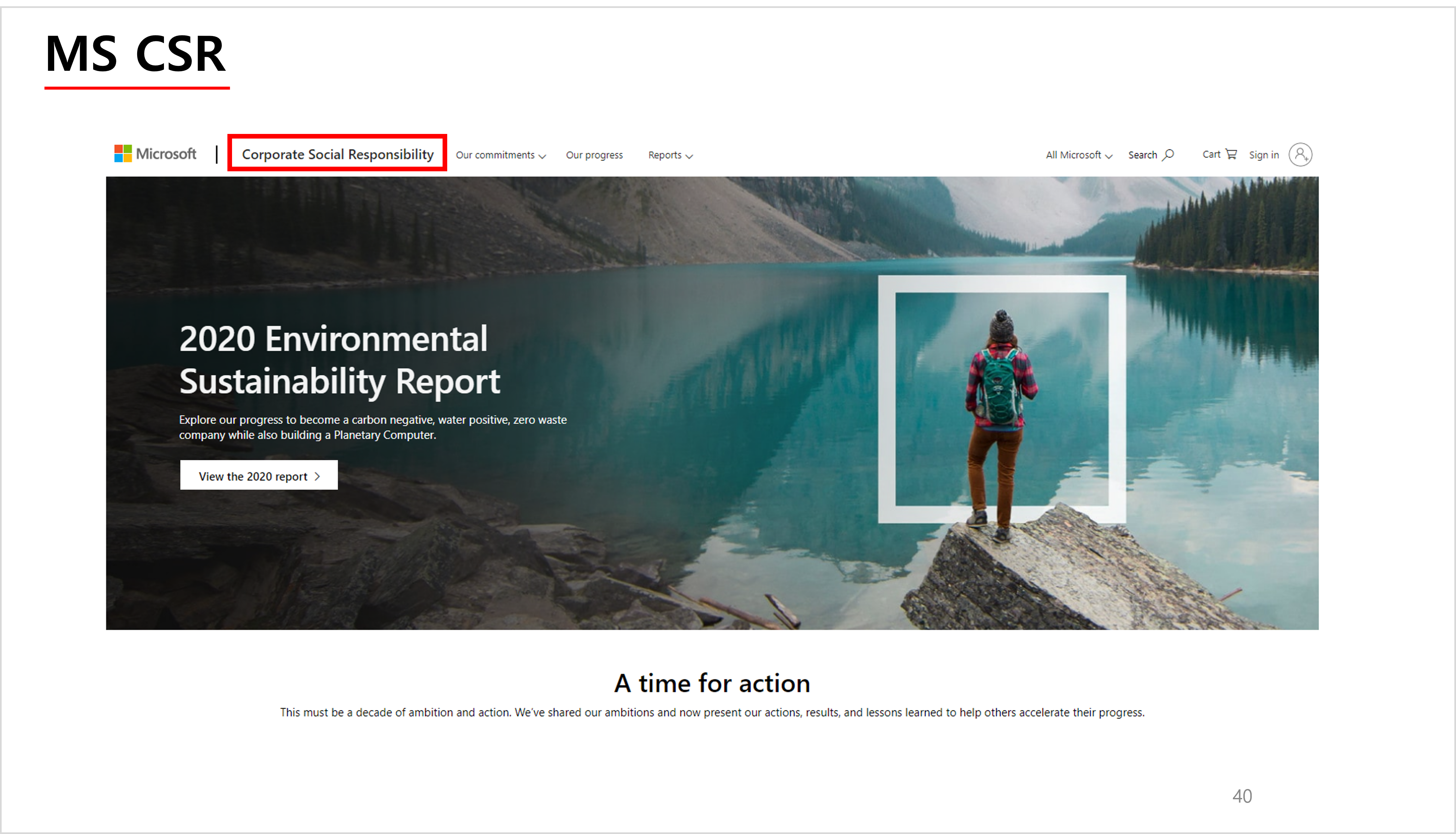Click the Microsoft four-color logo
The width and height of the screenshot is (1456, 834).
coord(123,153)
